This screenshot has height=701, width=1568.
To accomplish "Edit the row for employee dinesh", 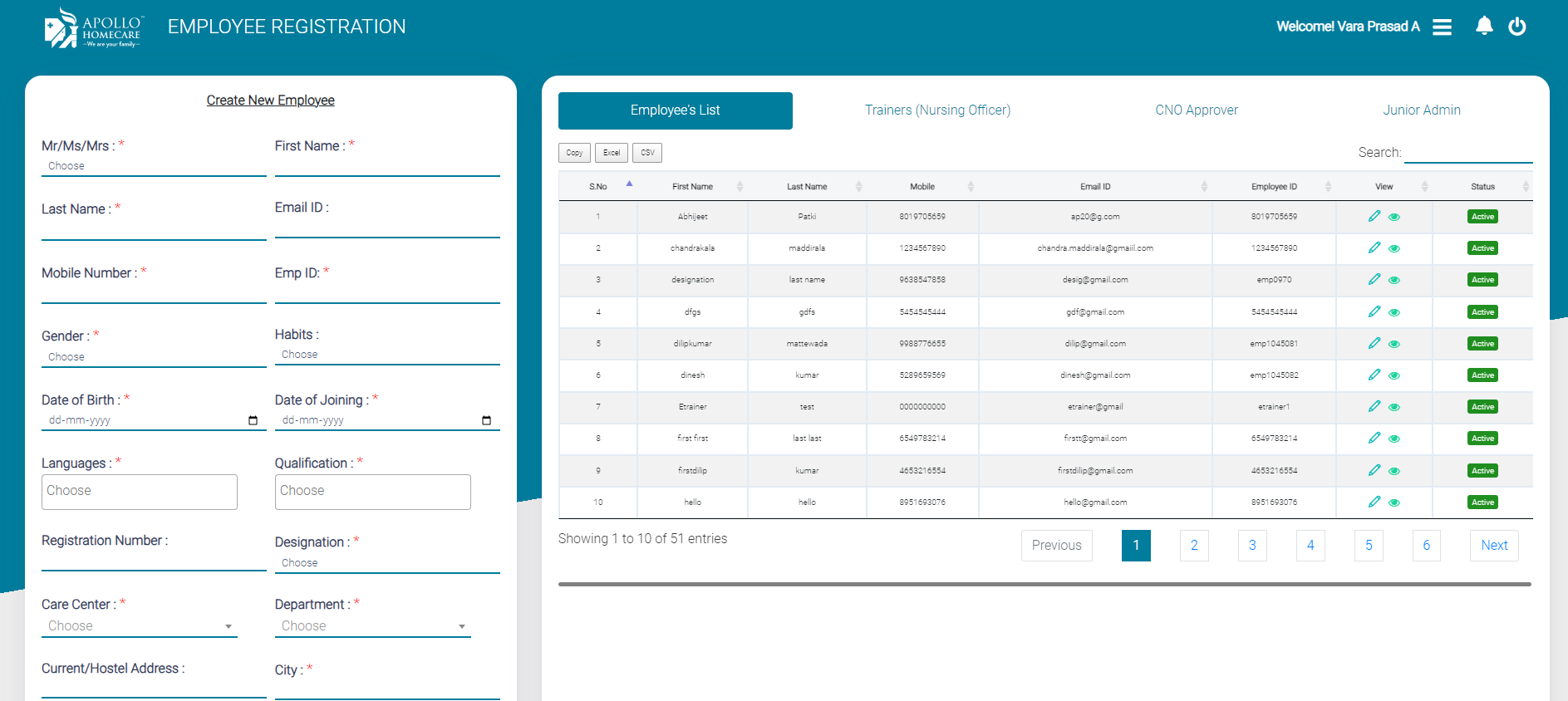I will (x=1374, y=375).
